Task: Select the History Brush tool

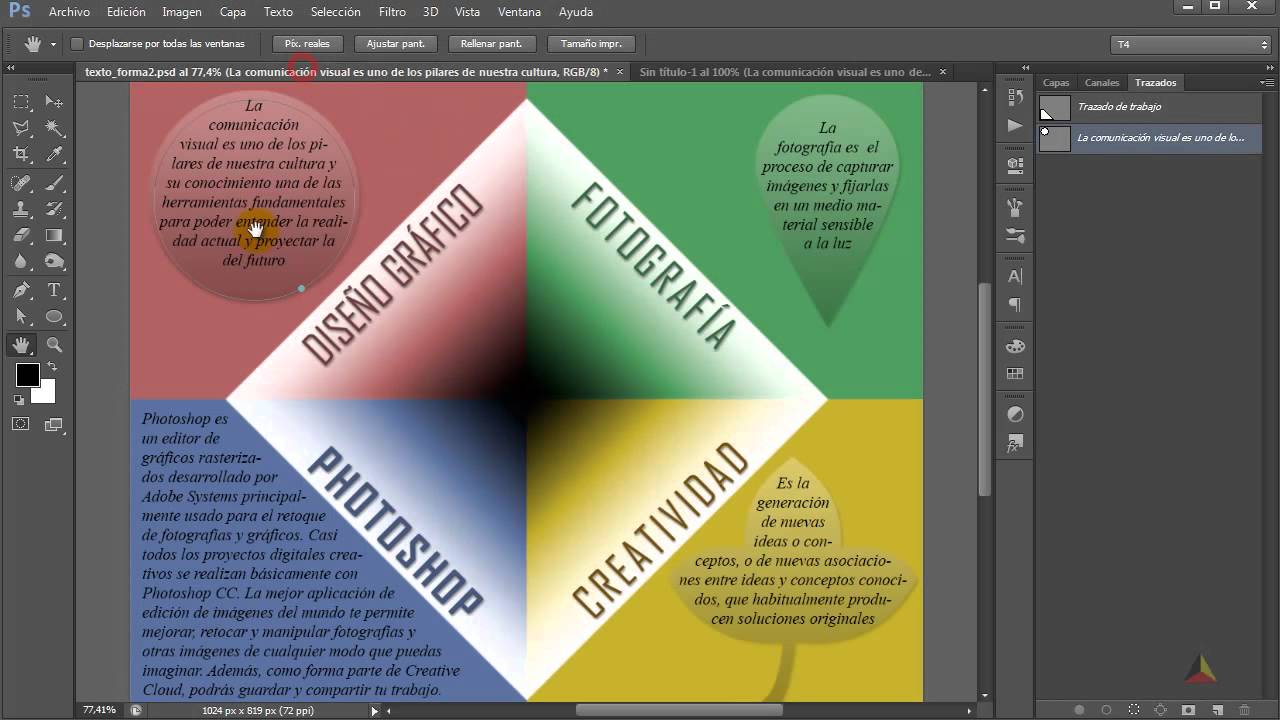Action: coord(54,209)
